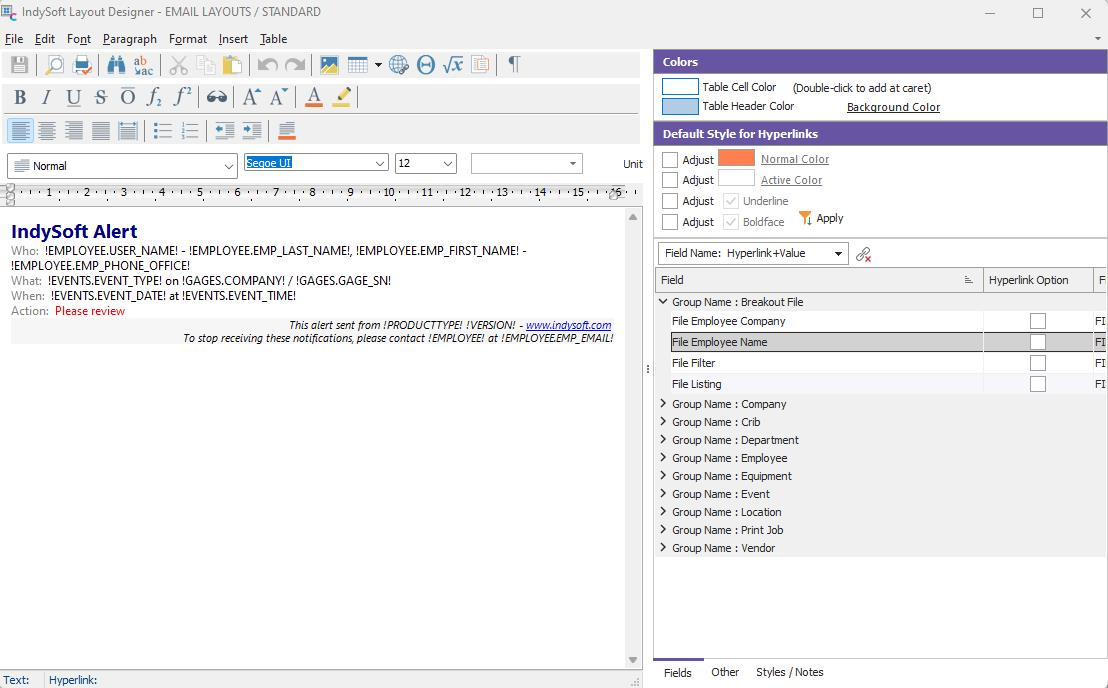Viewport: 1108px width, 688px height.
Task: Open the font size 12 dropdown
Action: [x=447, y=163]
